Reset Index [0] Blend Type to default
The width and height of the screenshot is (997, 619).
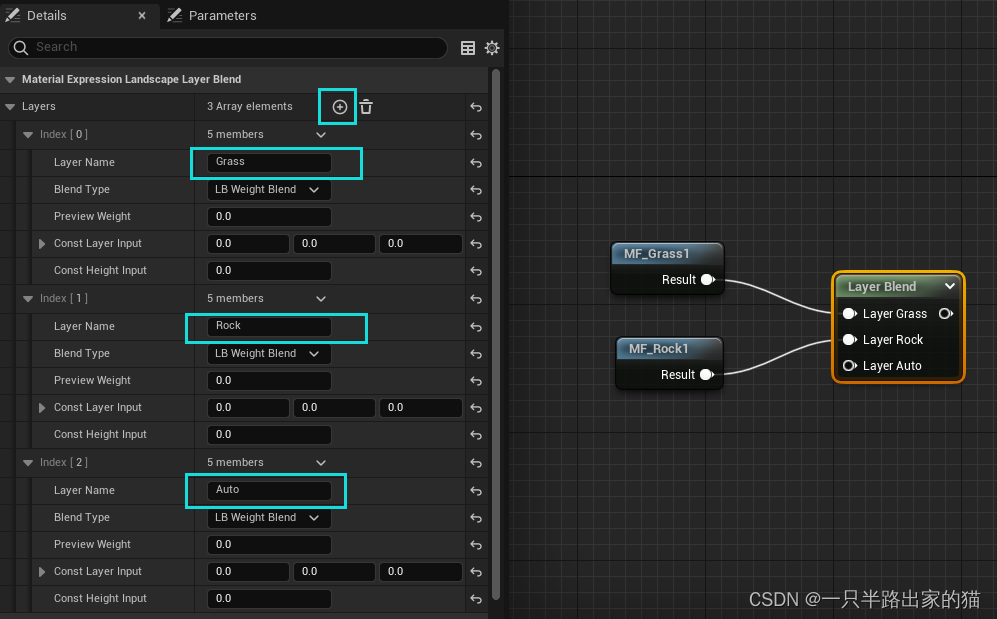(x=476, y=189)
